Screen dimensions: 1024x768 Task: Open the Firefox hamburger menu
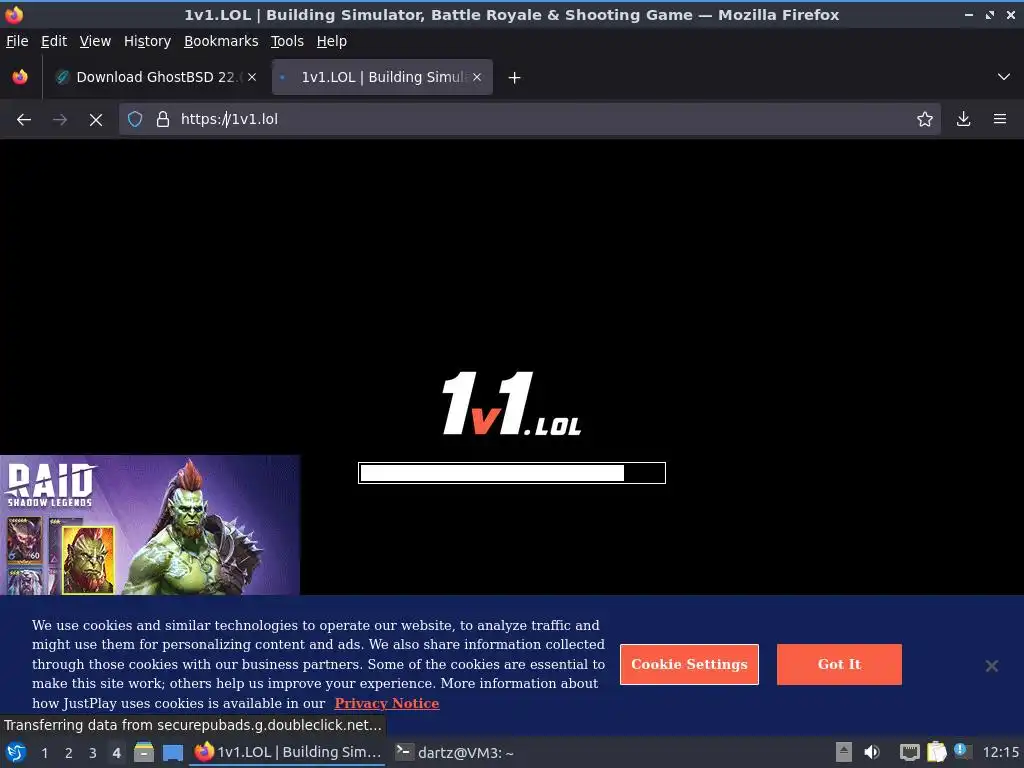999,119
